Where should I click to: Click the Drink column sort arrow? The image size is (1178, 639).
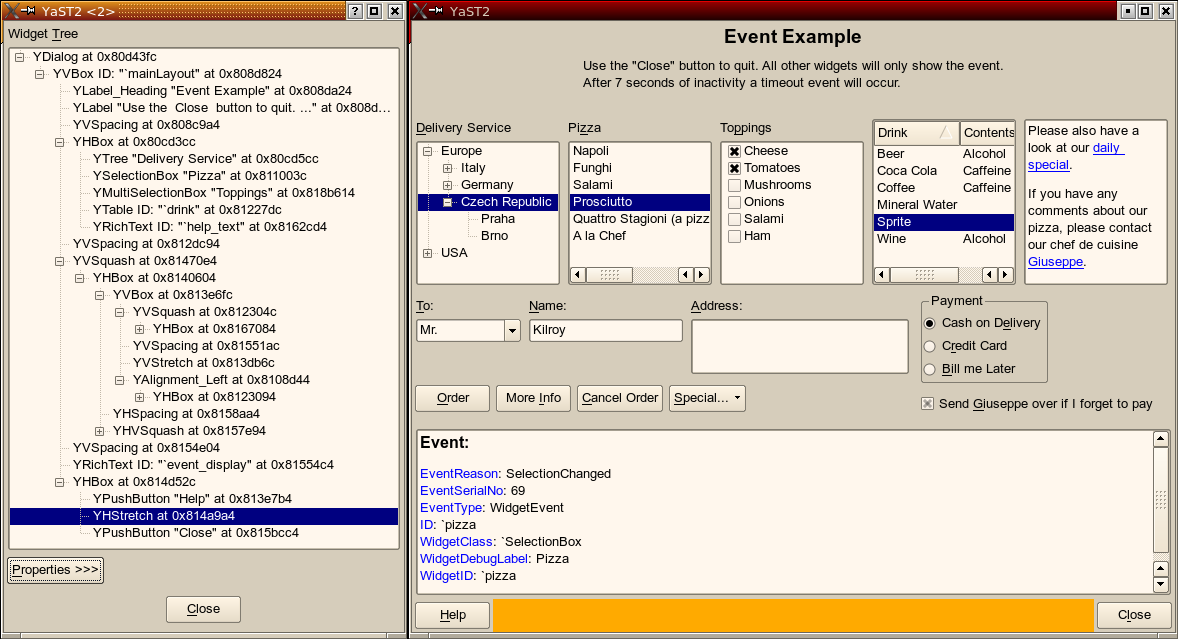(944, 133)
